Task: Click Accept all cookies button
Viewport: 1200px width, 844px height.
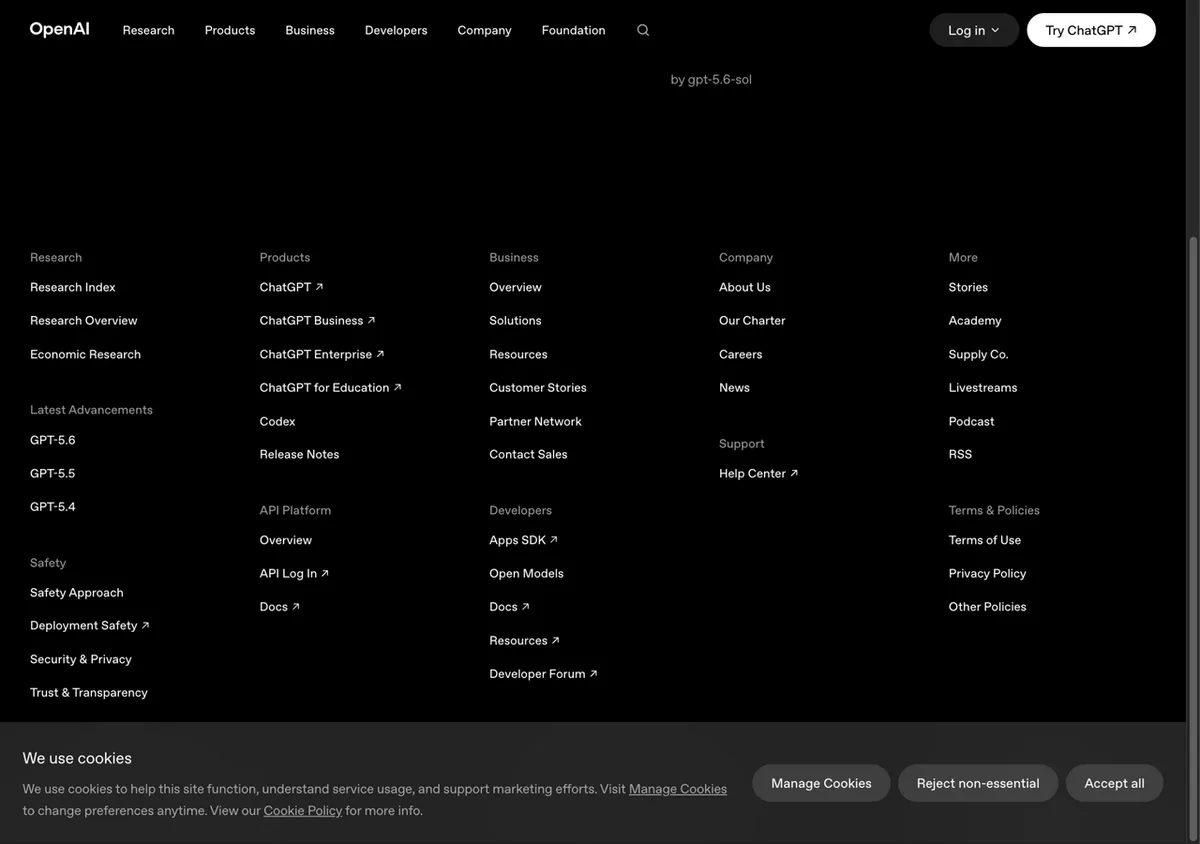Action: pos(1114,783)
